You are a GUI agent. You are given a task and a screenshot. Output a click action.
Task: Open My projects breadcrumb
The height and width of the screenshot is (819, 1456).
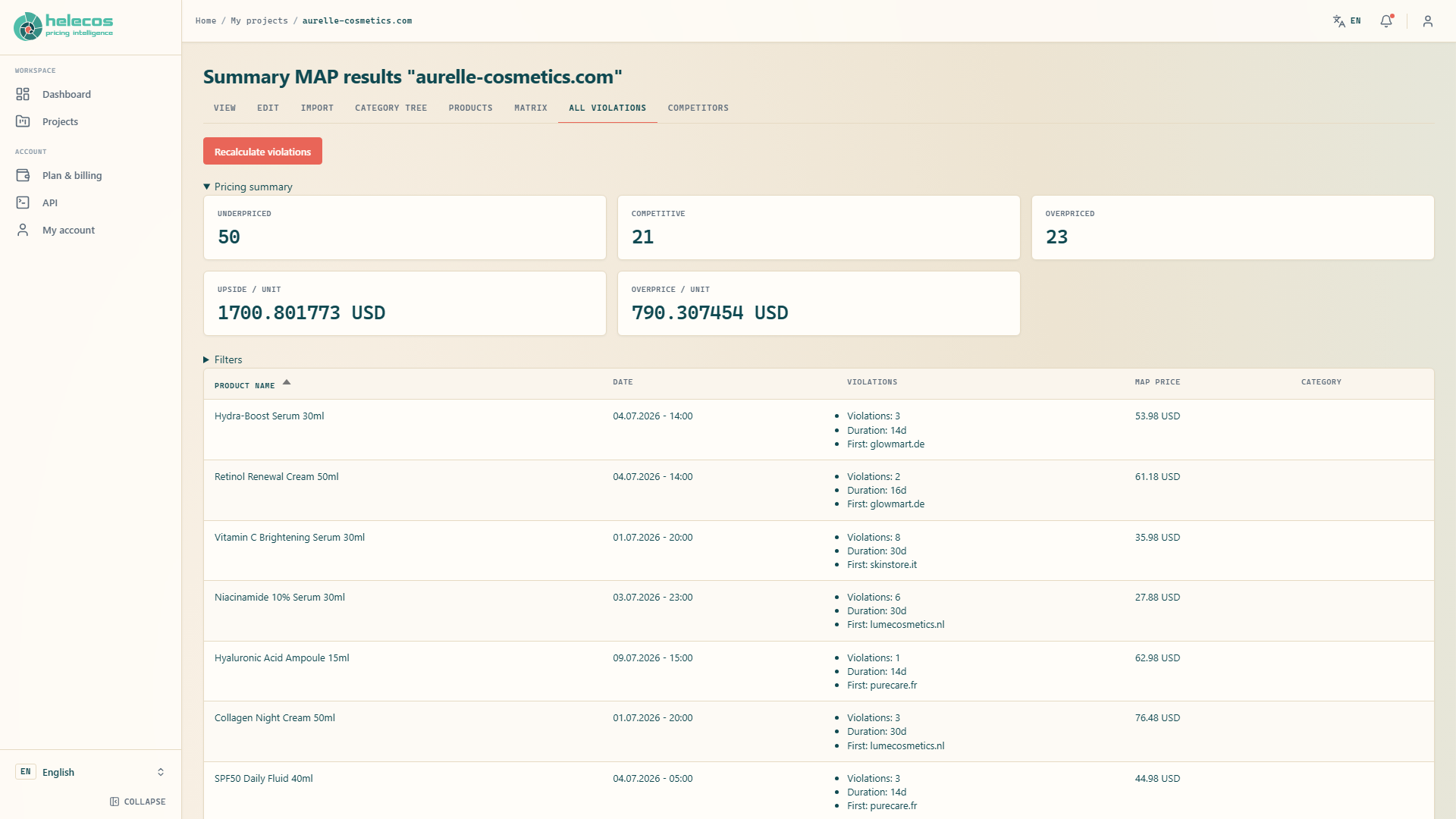pyautogui.click(x=259, y=21)
